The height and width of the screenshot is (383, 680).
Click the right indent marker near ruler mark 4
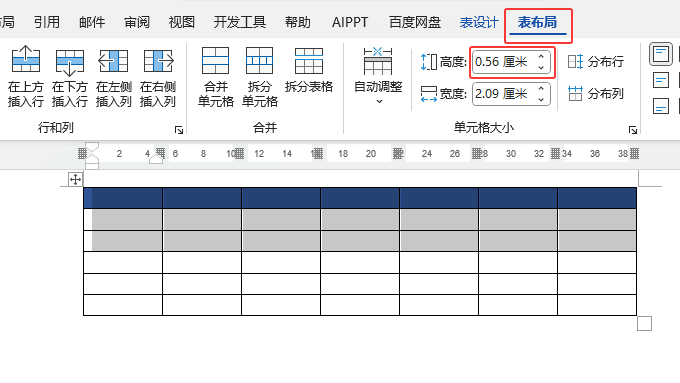pos(156,158)
